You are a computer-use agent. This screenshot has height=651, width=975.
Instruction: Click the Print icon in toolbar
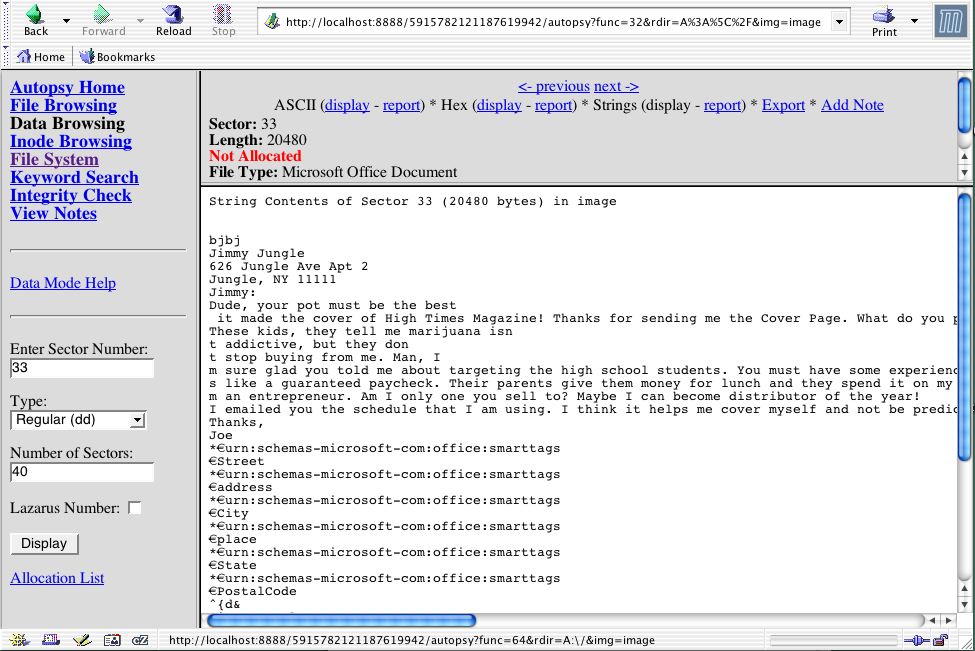[884, 19]
